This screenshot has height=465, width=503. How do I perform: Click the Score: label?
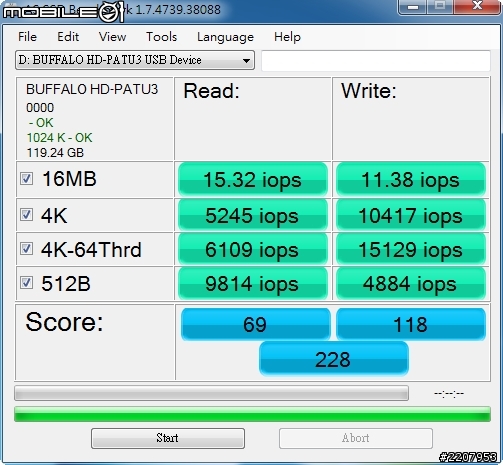64,322
